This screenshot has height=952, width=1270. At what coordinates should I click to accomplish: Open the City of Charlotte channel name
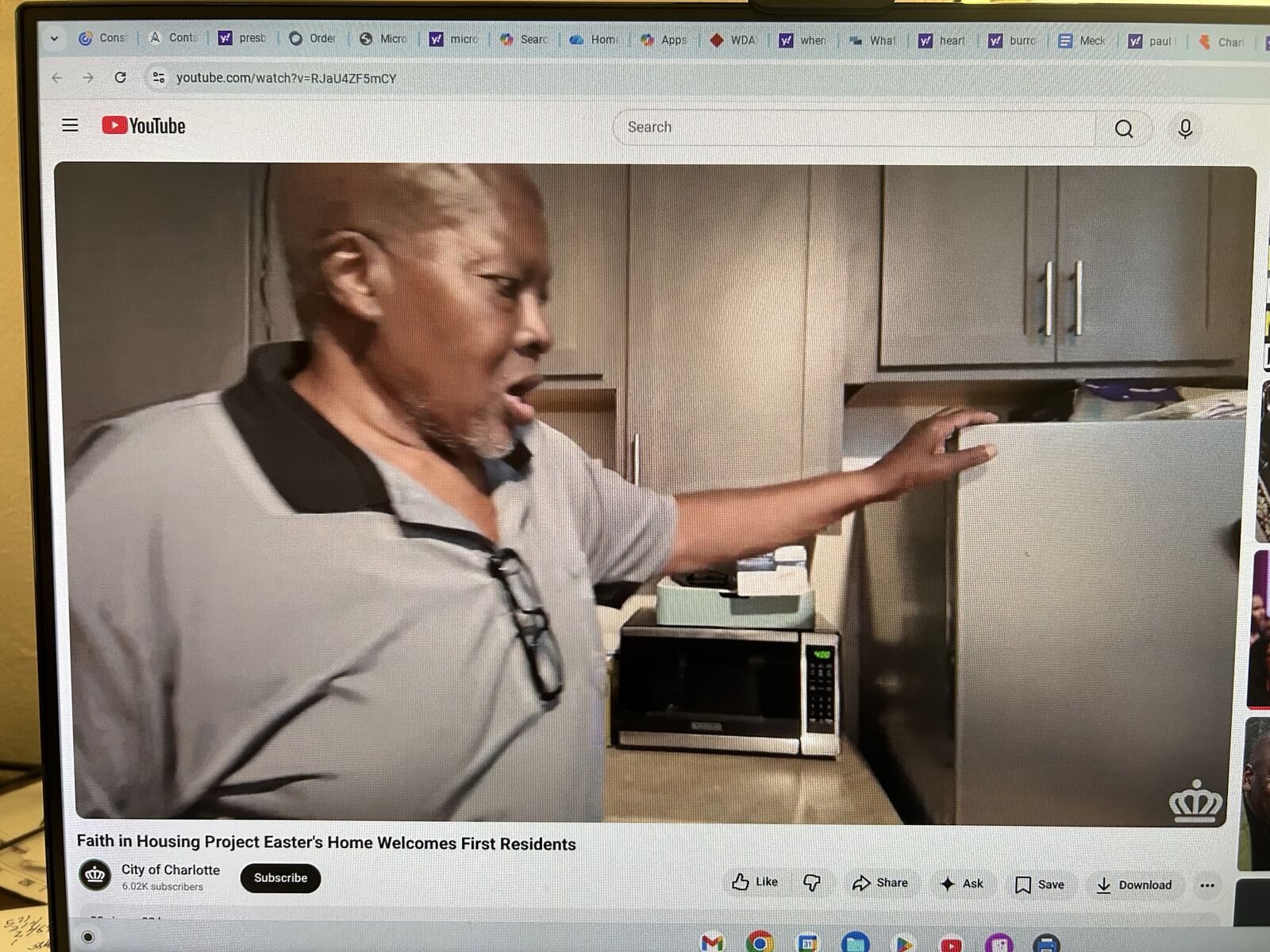coord(171,869)
